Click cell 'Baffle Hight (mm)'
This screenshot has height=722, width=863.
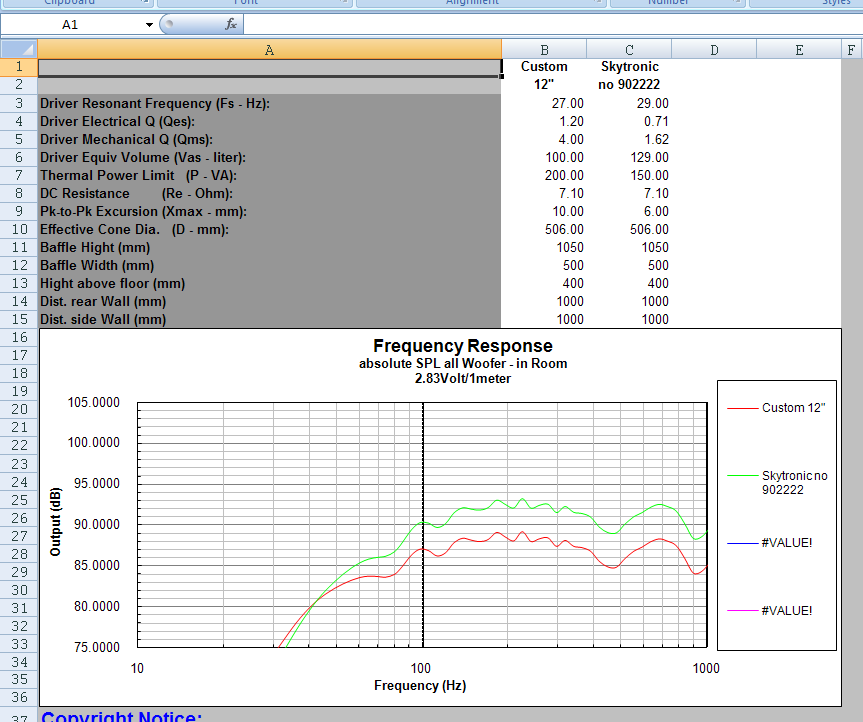tap(269, 248)
